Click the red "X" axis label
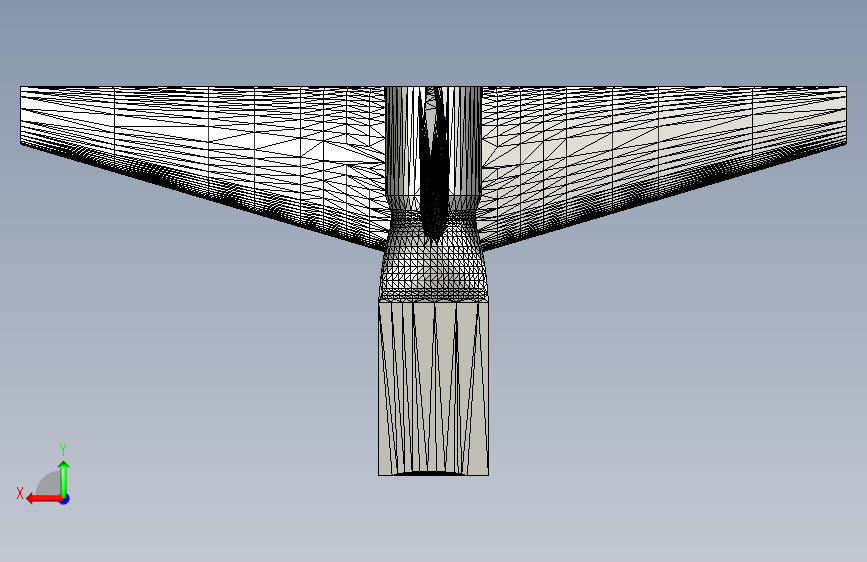This screenshot has height=562, width=867. click(x=20, y=493)
